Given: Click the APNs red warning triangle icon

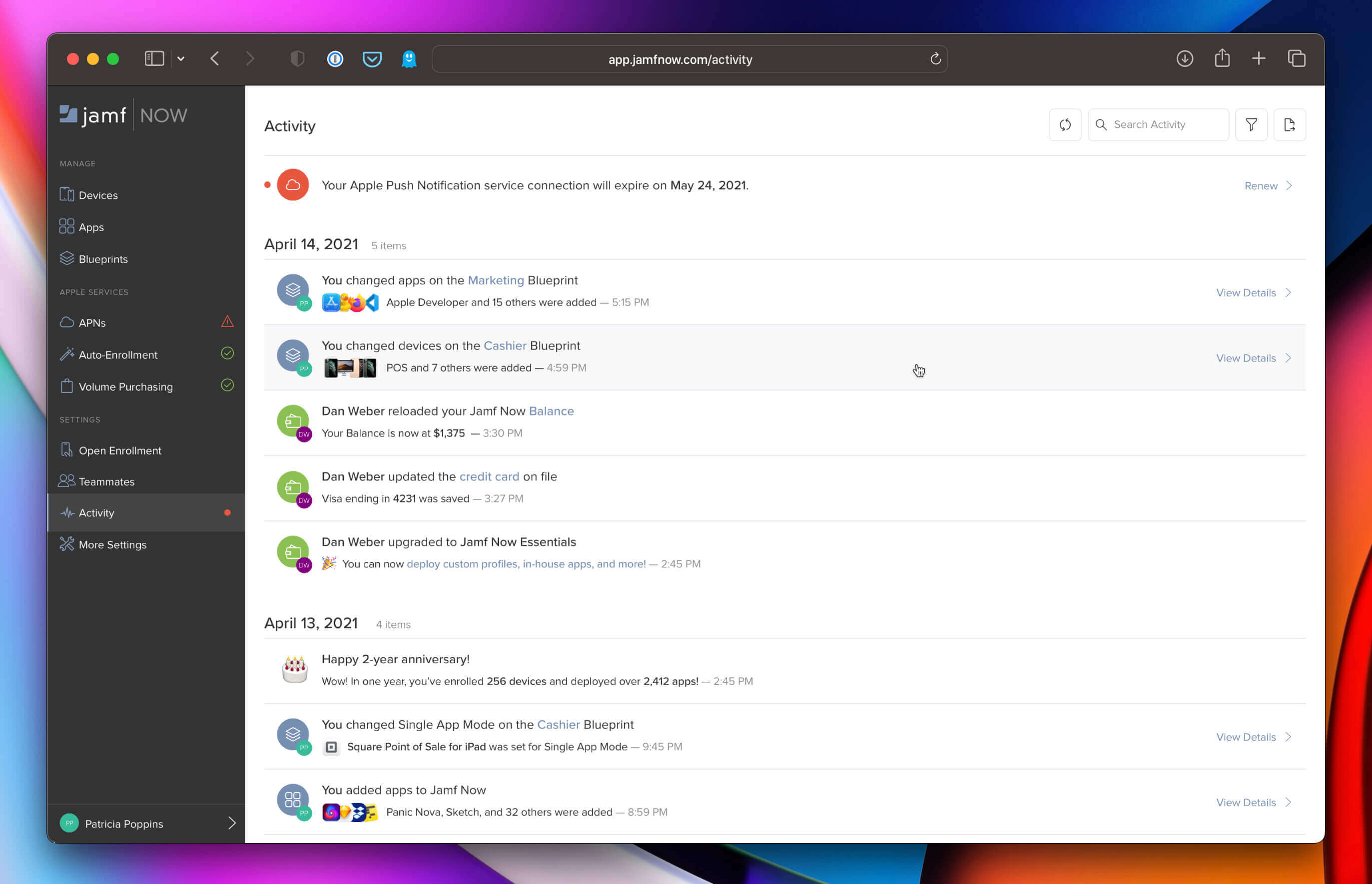Looking at the screenshot, I should [227, 322].
